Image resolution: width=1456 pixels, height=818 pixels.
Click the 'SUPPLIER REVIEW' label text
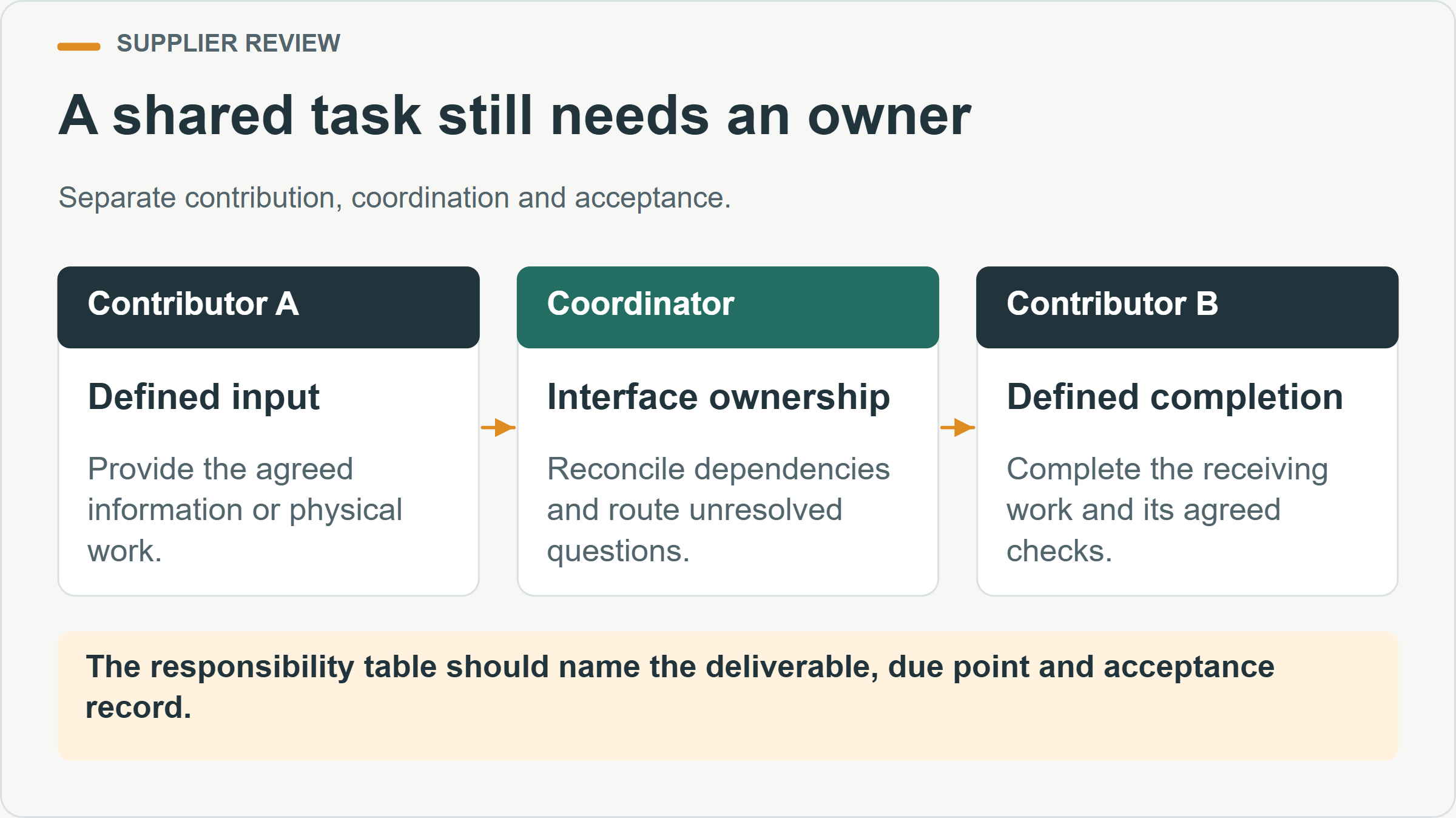[x=228, y=44]
